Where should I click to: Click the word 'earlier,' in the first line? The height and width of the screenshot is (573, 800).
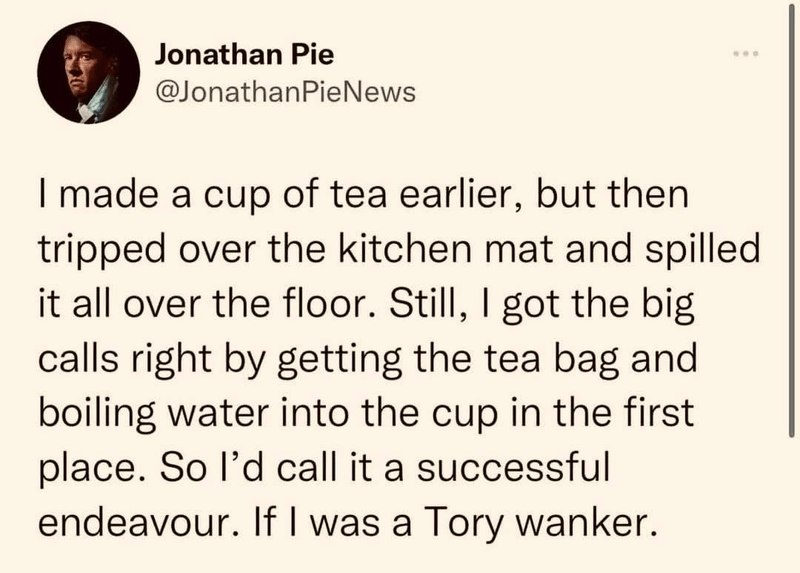point(462,196)
